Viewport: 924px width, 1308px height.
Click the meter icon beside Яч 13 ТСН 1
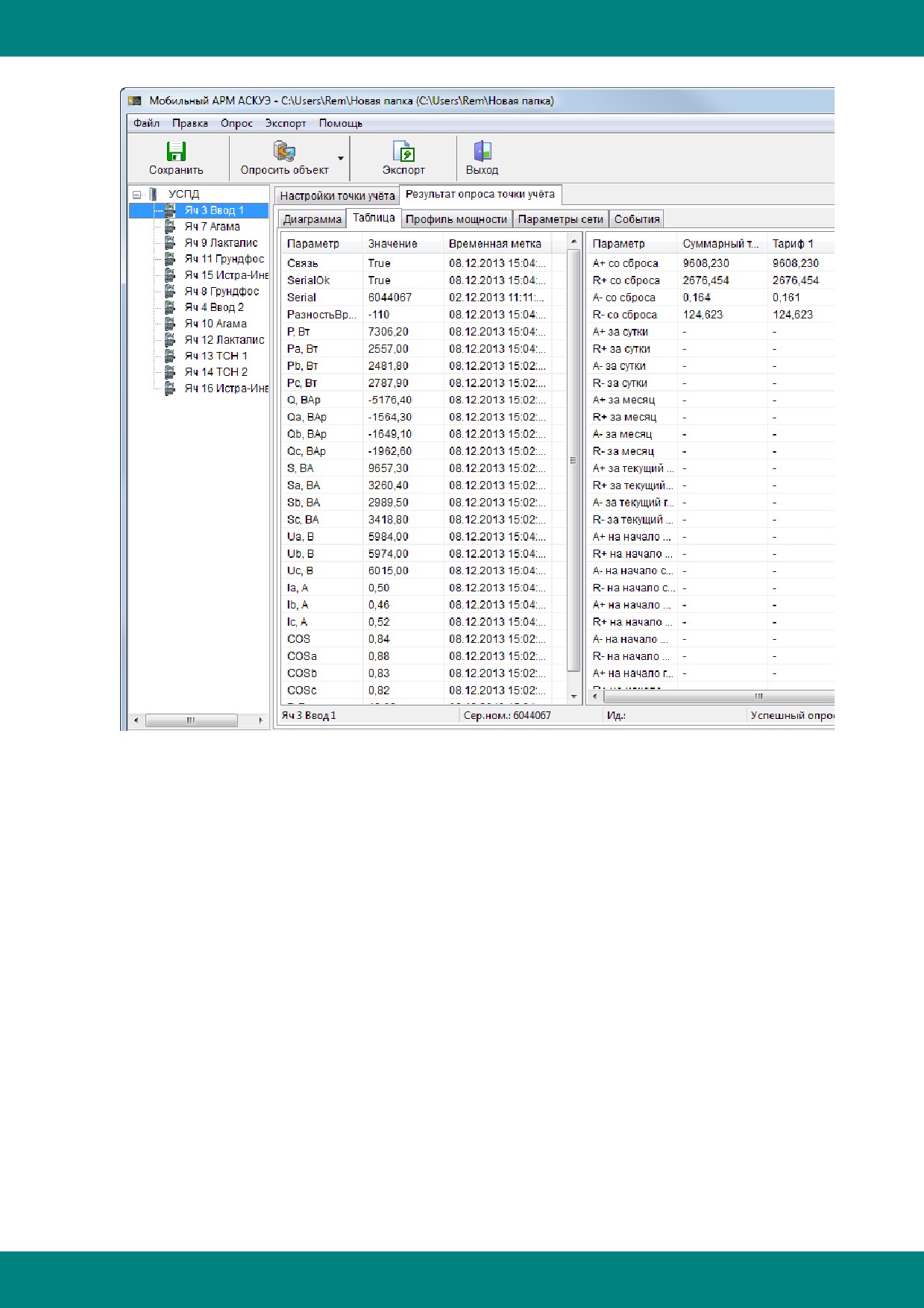170,356
